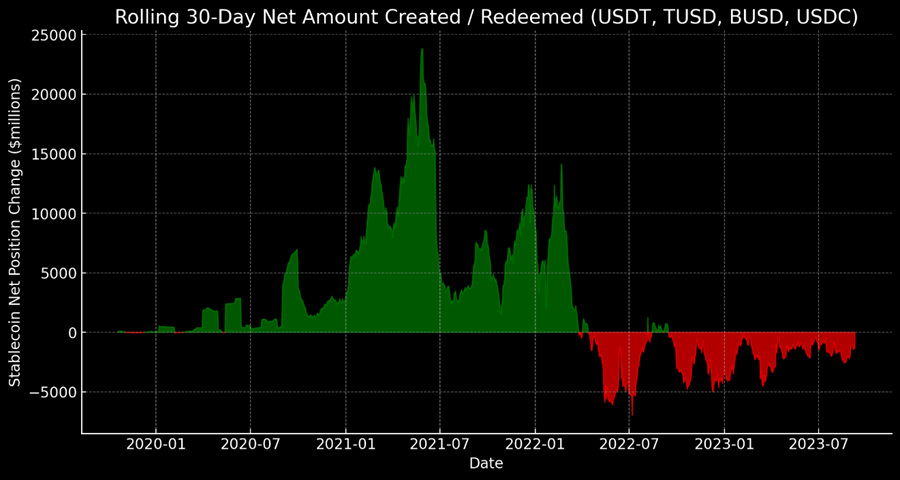This screenshot has width=900, height=480.
Task: Click the x-axis tick label 2023-07
Action: 818,443
